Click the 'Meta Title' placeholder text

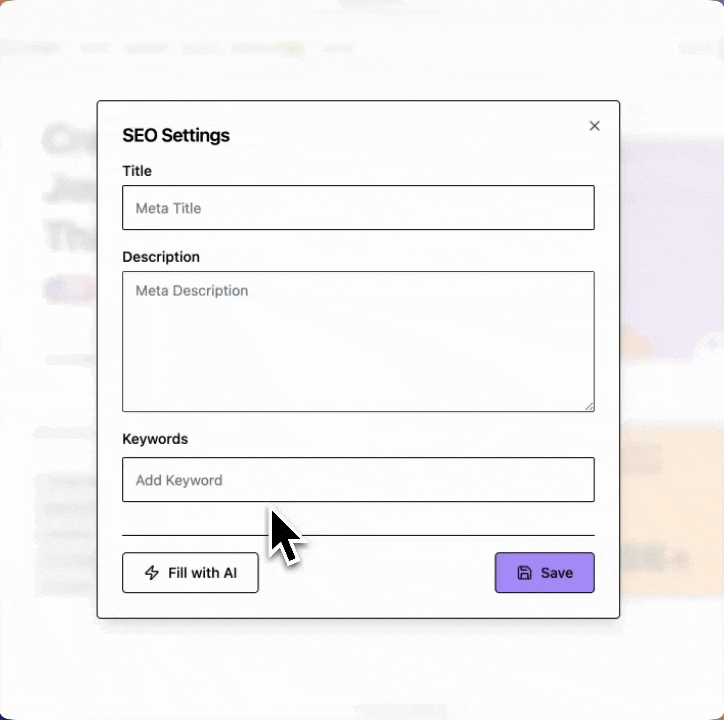point(168,208)
